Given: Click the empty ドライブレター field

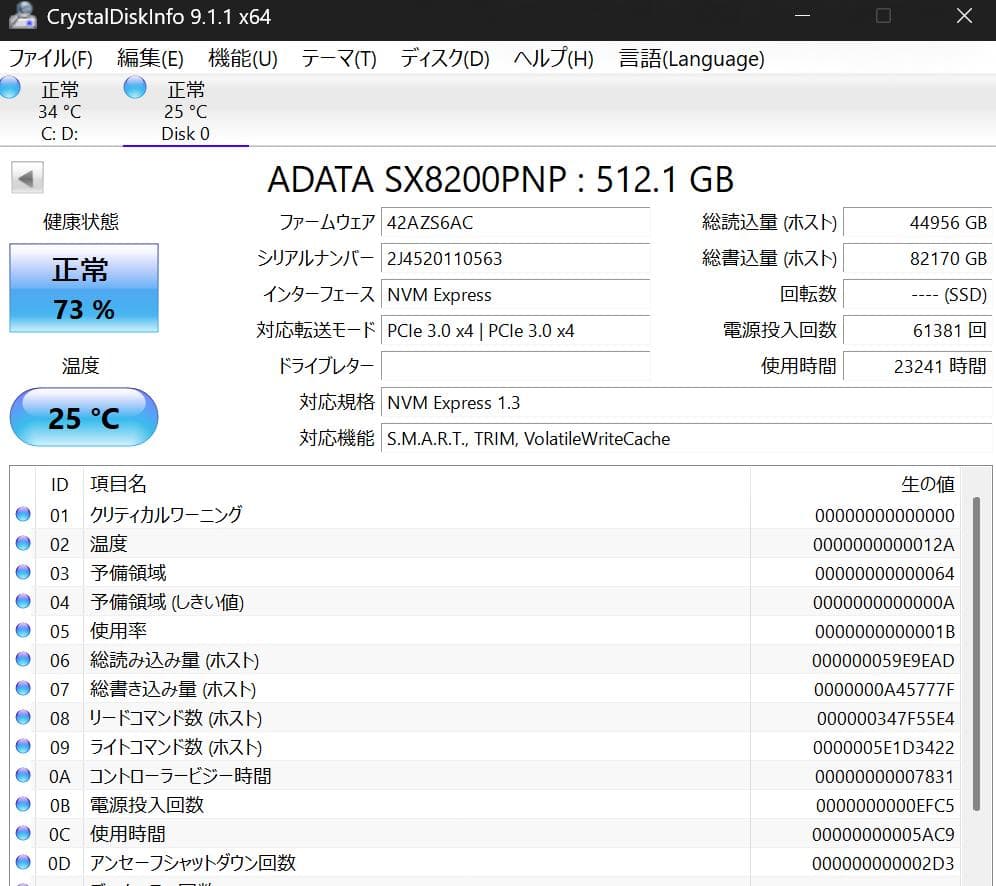Looking at the screenshot, I should (515, 366).
